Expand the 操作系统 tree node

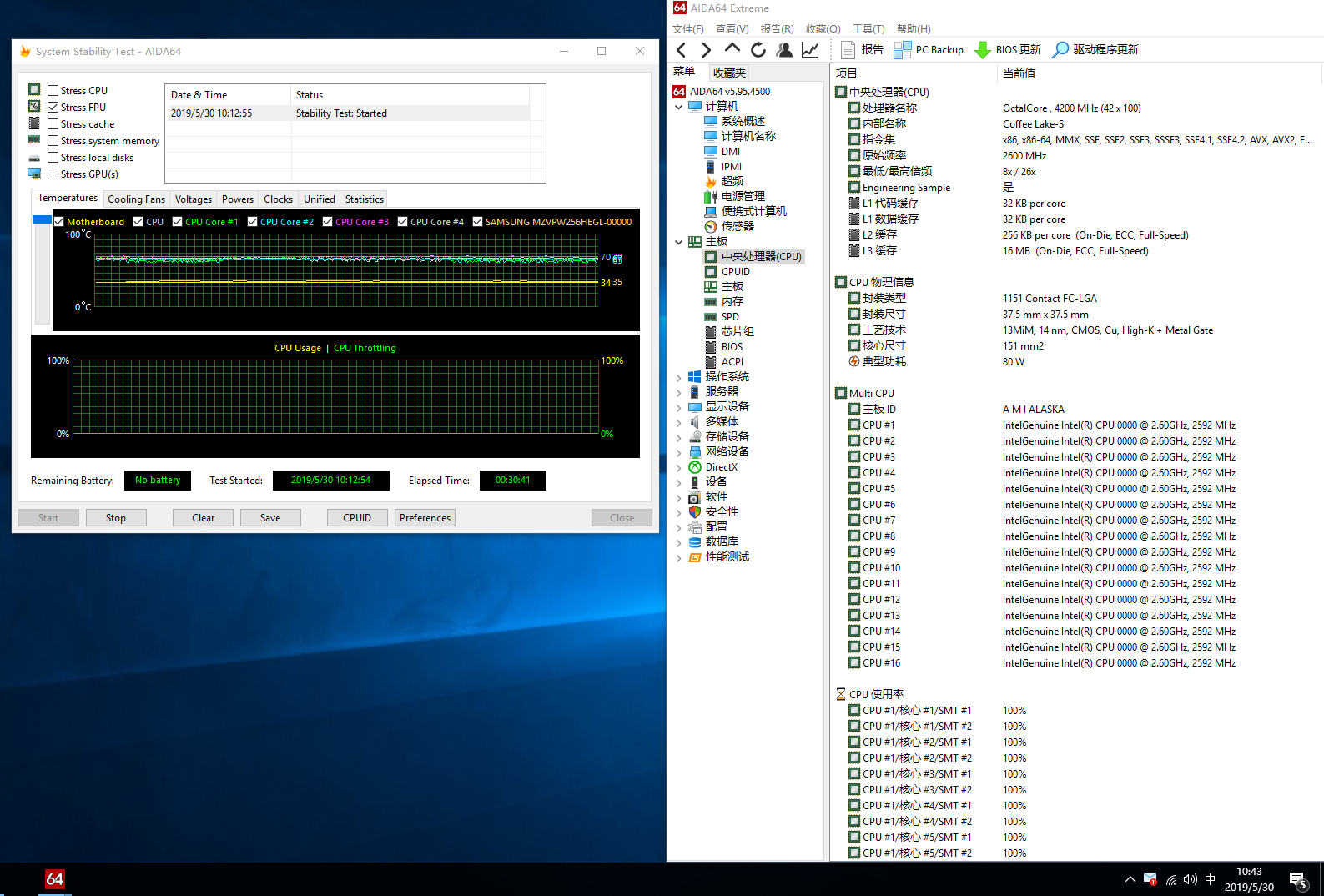pos(679,377)
